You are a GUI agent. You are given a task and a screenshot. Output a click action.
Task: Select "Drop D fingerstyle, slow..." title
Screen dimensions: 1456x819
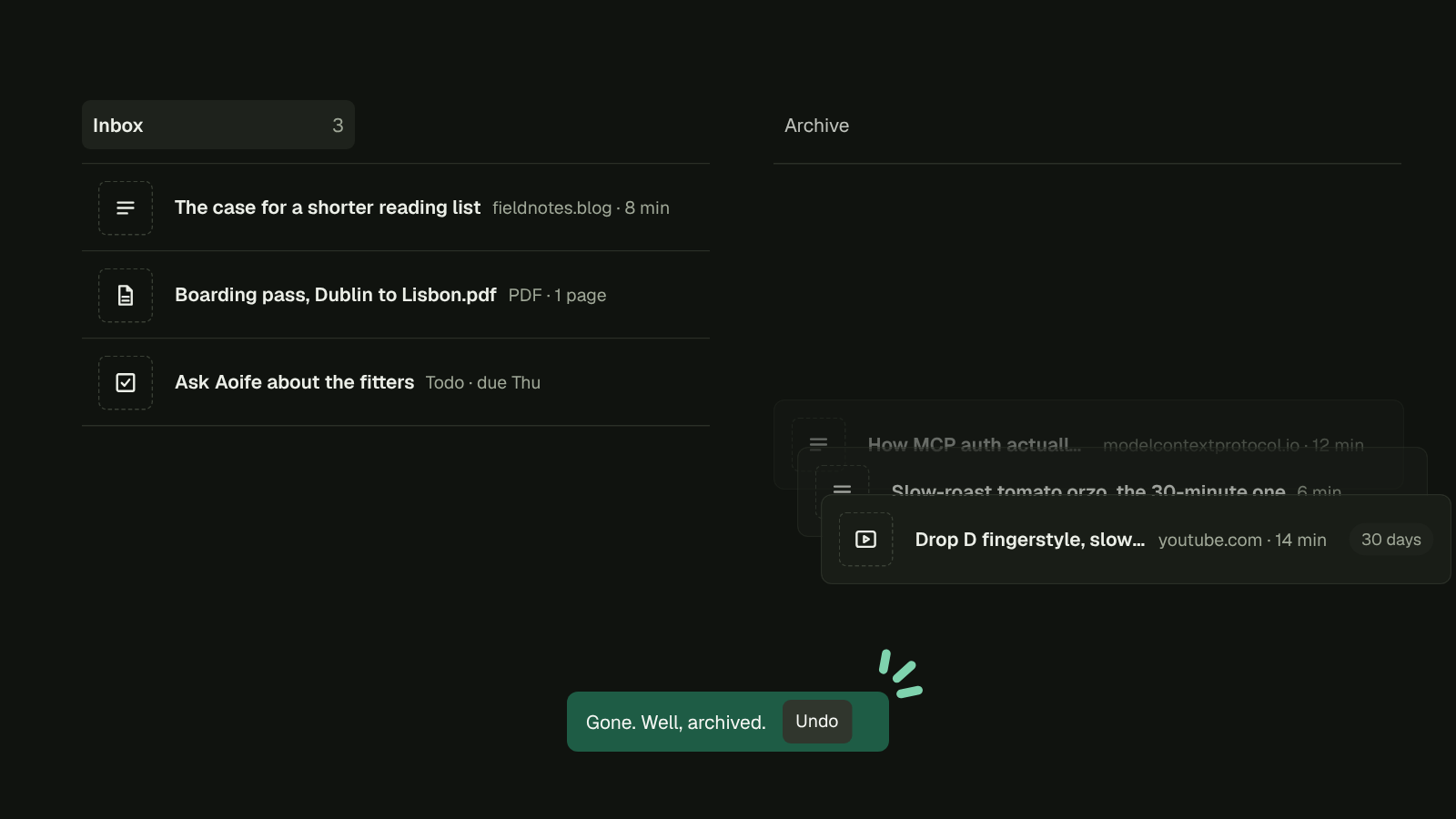tap(1029, 540)
